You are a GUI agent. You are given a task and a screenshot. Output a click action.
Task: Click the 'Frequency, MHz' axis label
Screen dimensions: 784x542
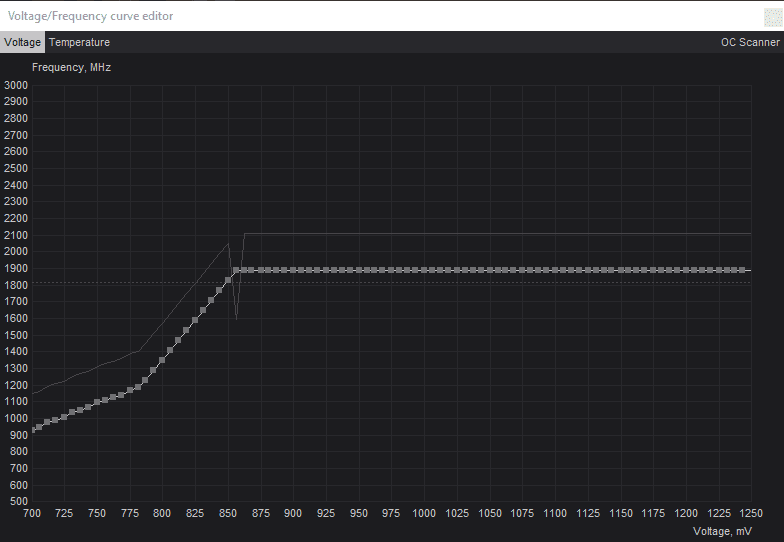72,68
